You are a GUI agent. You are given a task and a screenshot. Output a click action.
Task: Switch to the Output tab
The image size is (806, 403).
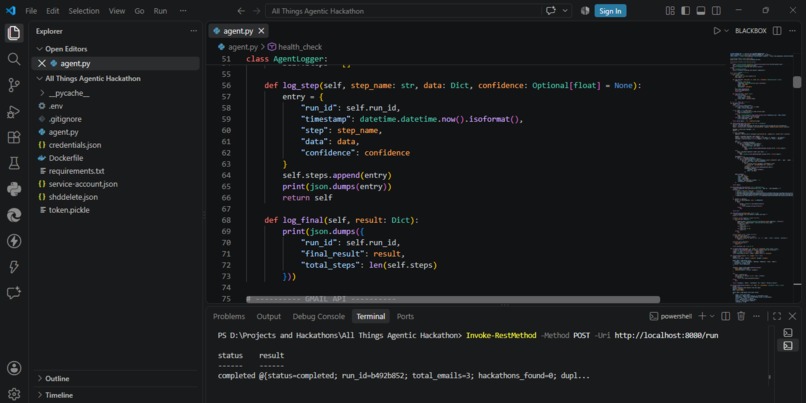(x=269, y=316)
